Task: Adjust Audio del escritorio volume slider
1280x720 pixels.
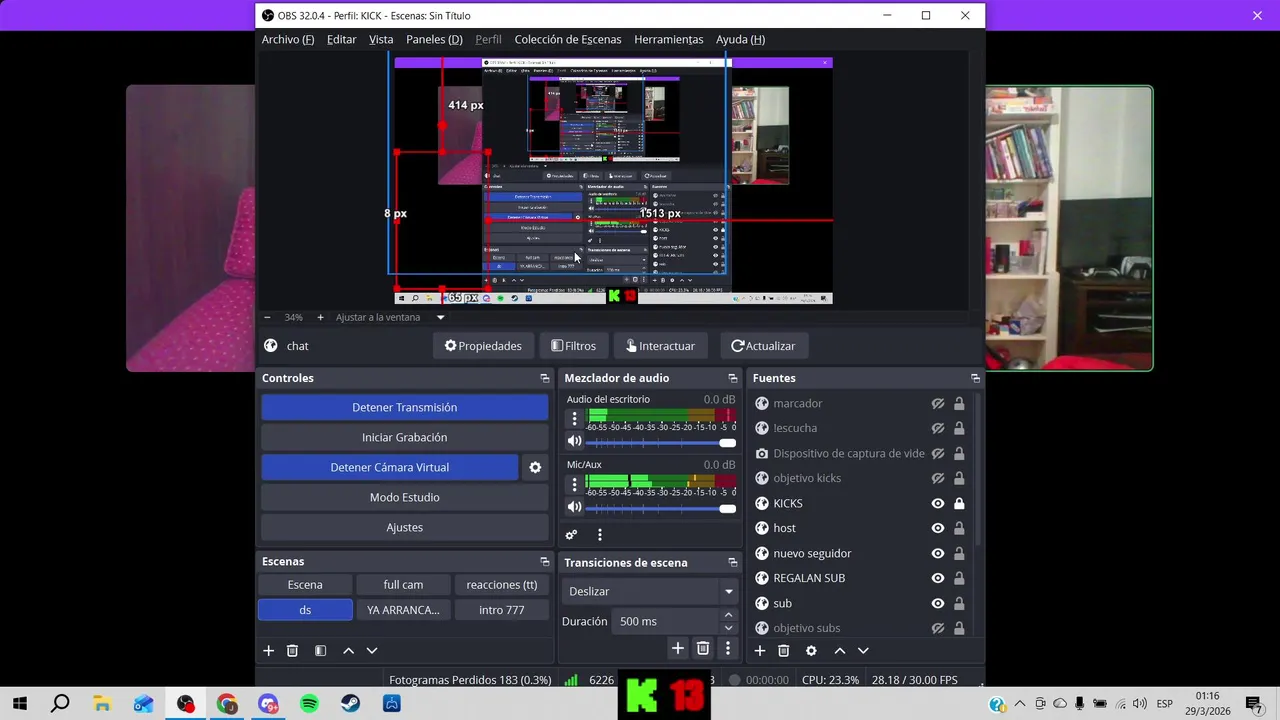Action: pos(661,442)
